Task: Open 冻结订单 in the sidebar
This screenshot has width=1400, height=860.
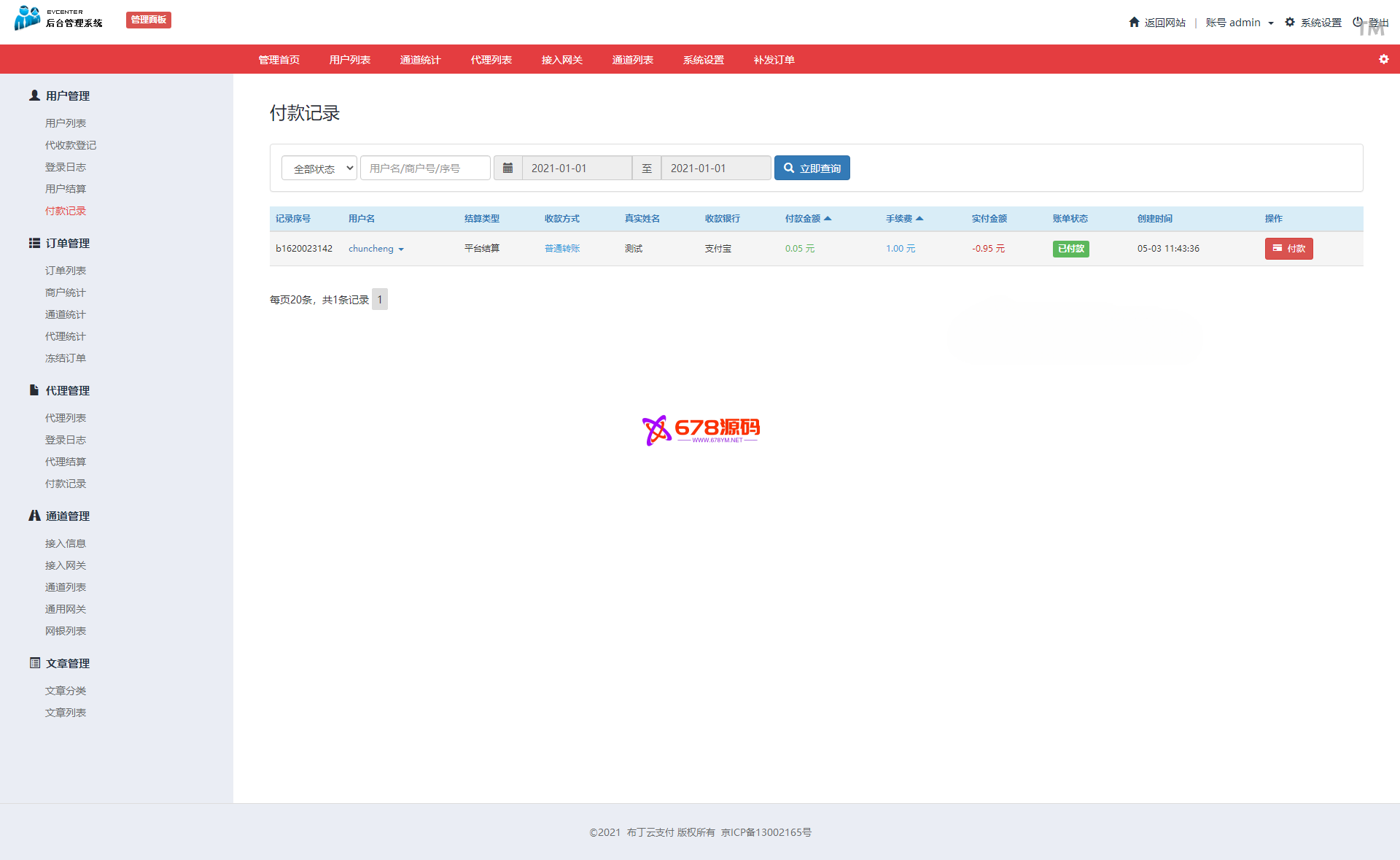Action: coord(66,358)
